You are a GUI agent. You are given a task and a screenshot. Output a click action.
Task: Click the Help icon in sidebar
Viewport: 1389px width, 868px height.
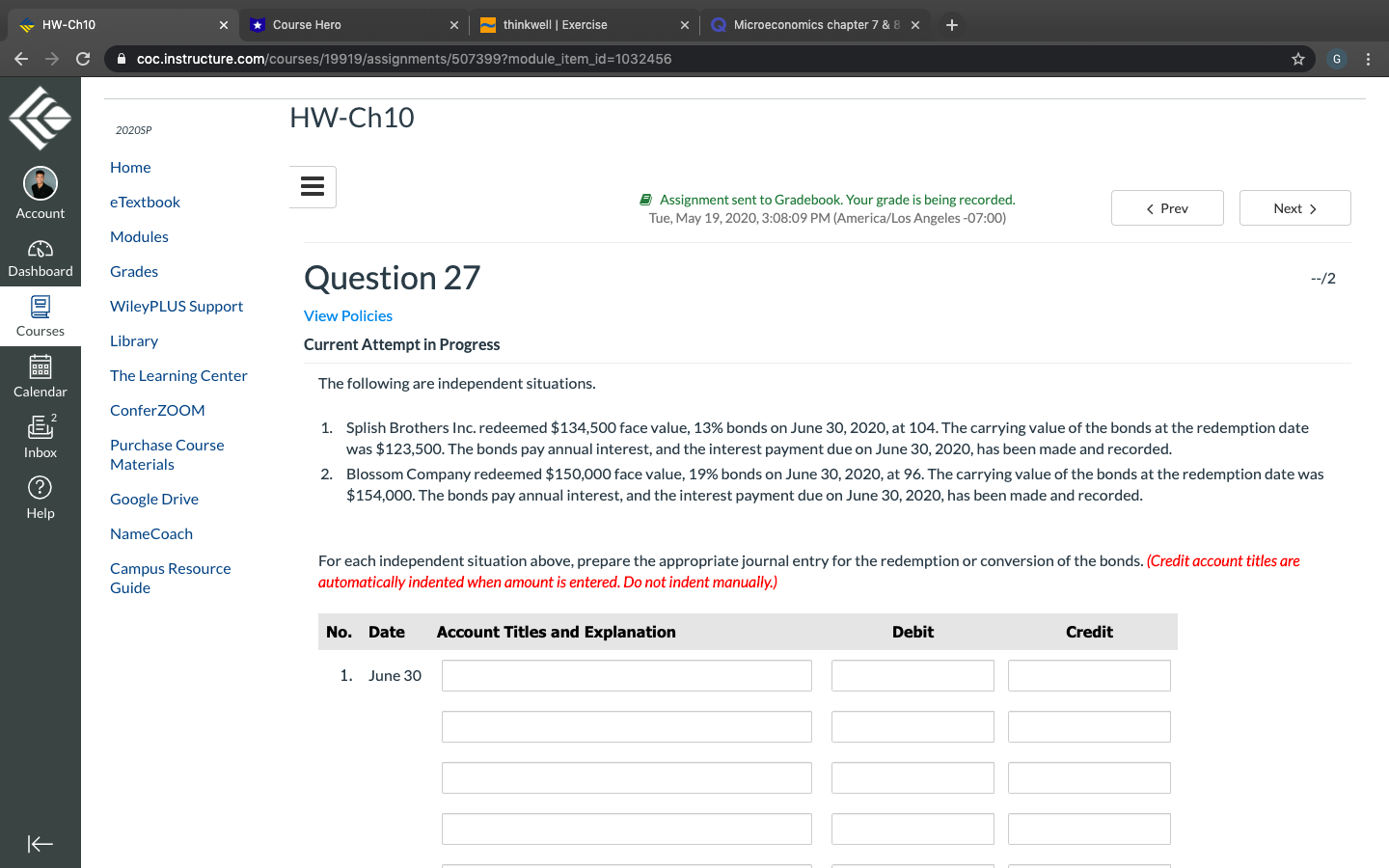click(x=41, y=497)
